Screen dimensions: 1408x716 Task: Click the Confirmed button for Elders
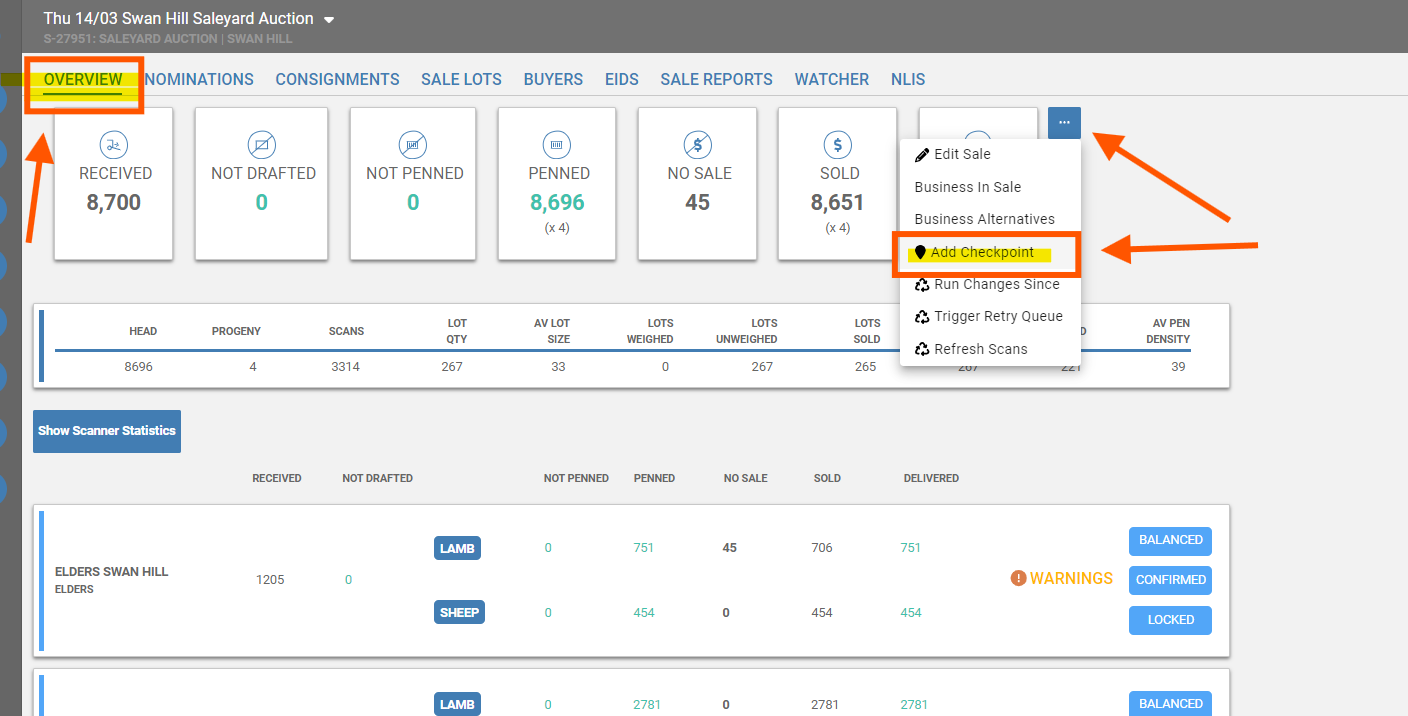(1170, 580)
